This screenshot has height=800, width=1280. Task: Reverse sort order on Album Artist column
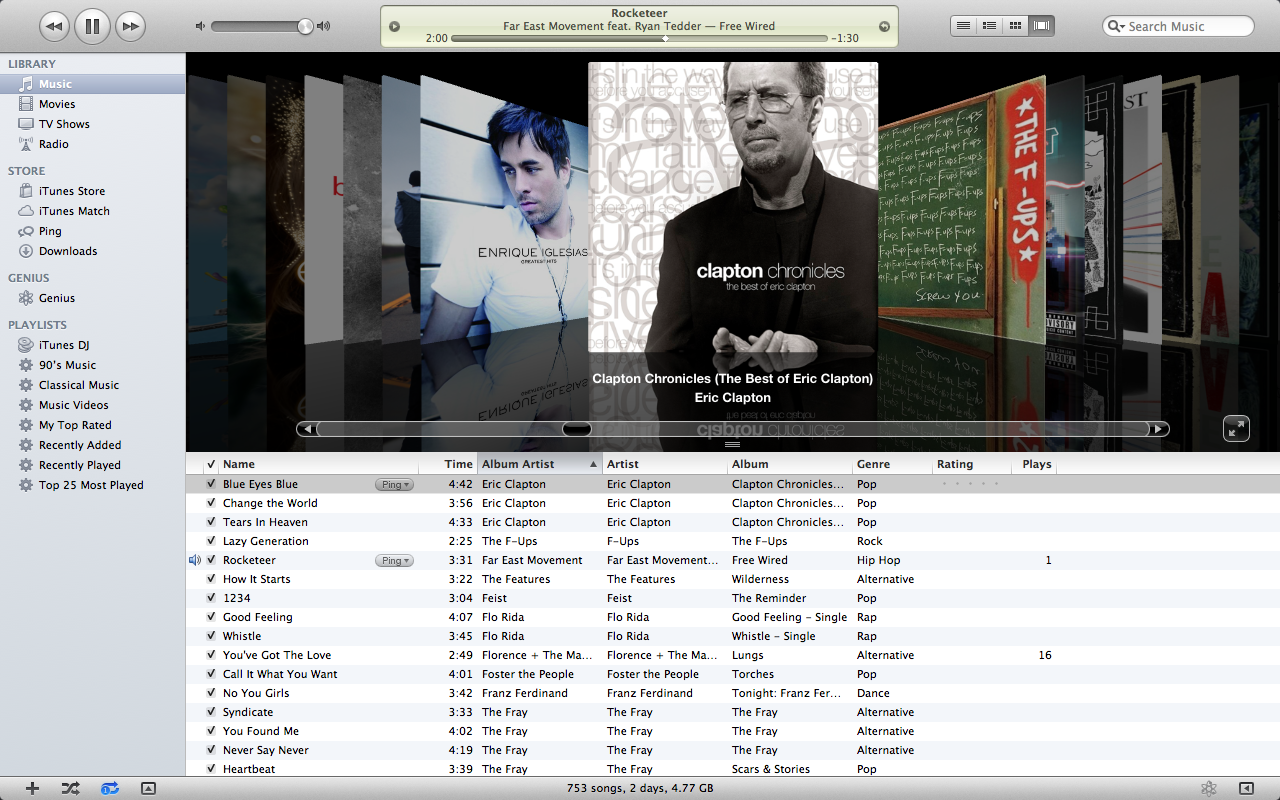pos(540,464)
